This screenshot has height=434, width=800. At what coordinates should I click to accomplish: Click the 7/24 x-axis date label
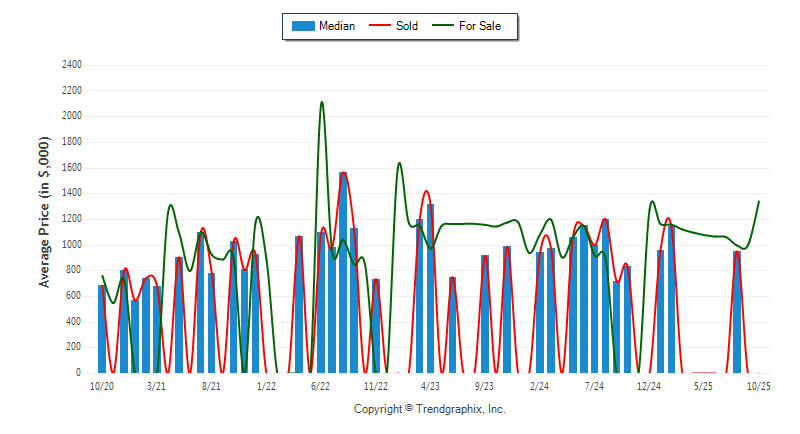(594, 386)
